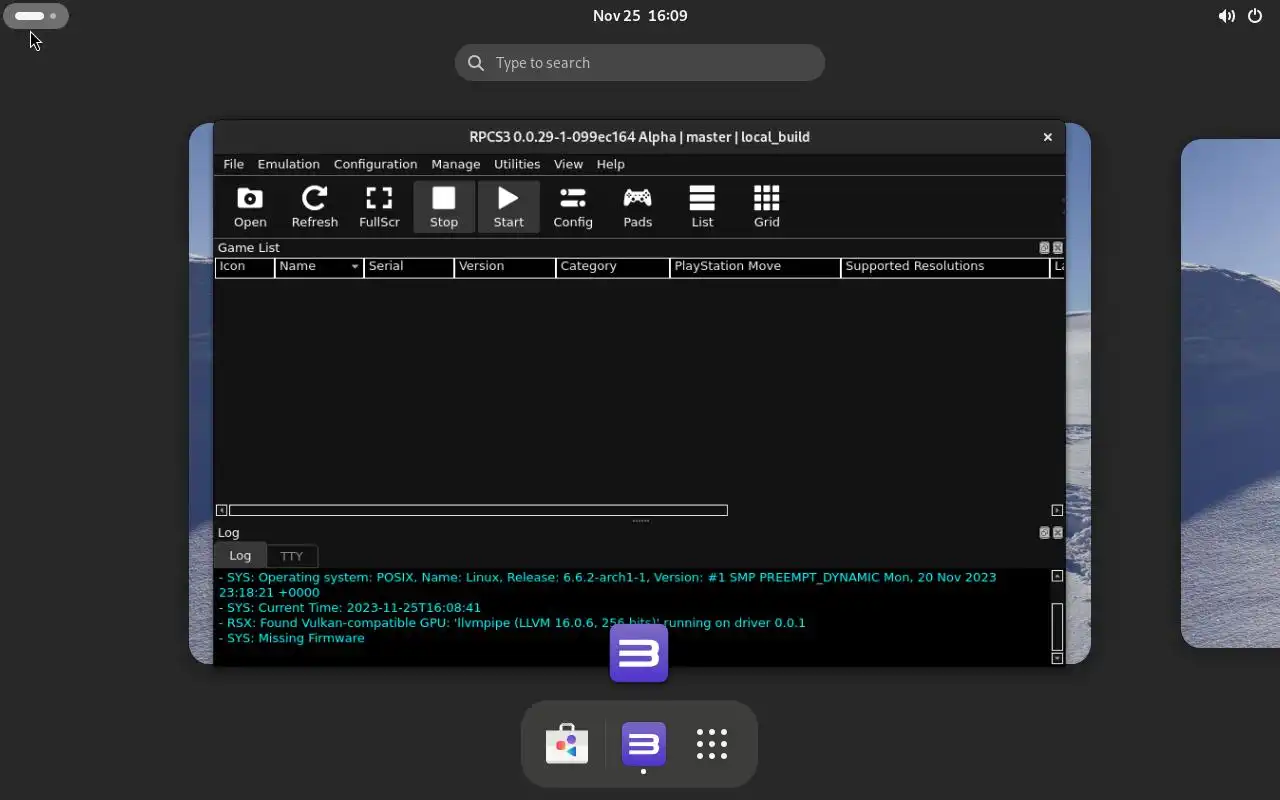Click RPCS3 icon in the dock
Image resolution: width=1280 pixels, height=800 pixels.
(x=643, y=744)
